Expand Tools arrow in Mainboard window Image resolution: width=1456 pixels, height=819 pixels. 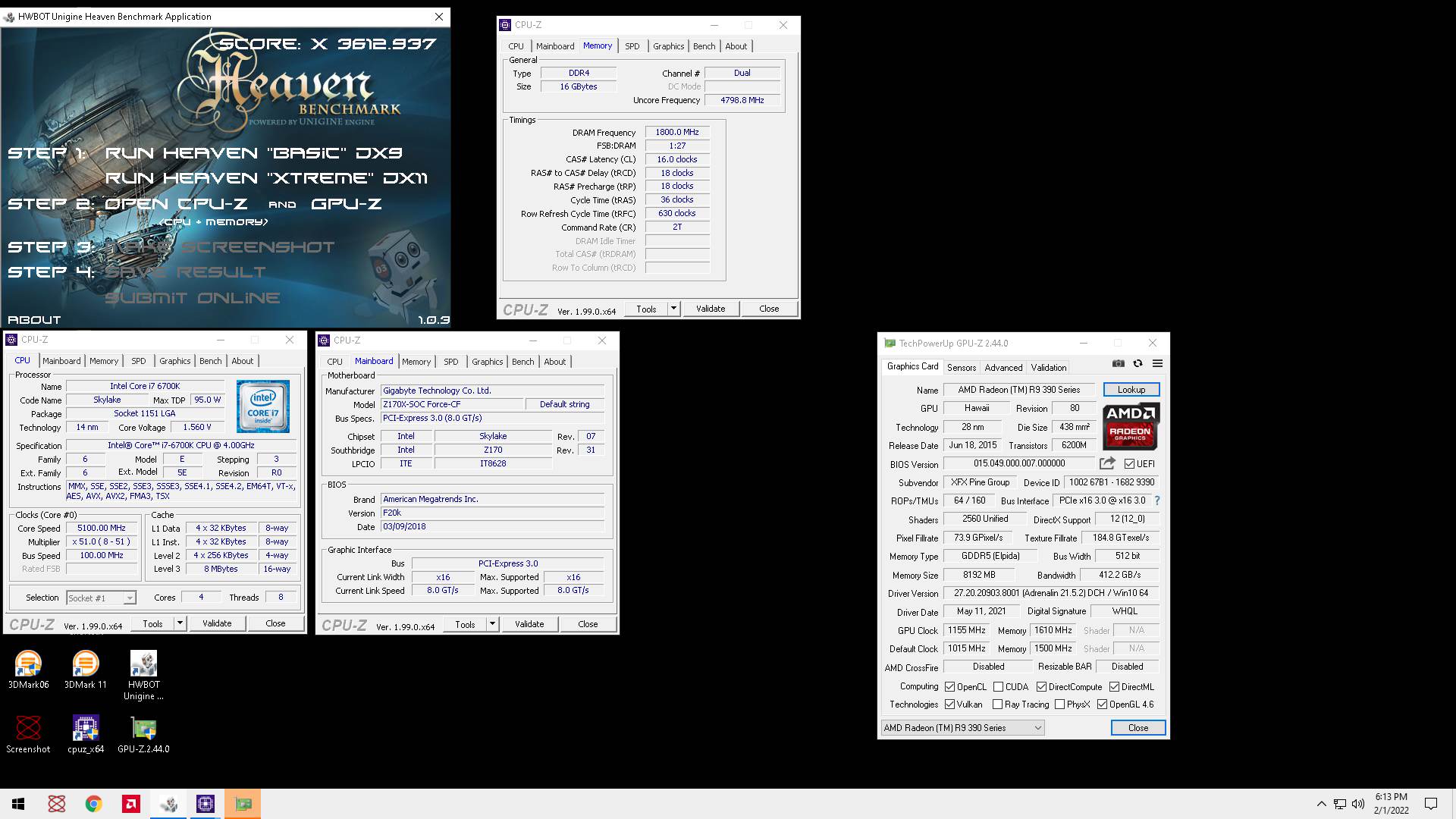pyautogui.click(x=492, y=624)
